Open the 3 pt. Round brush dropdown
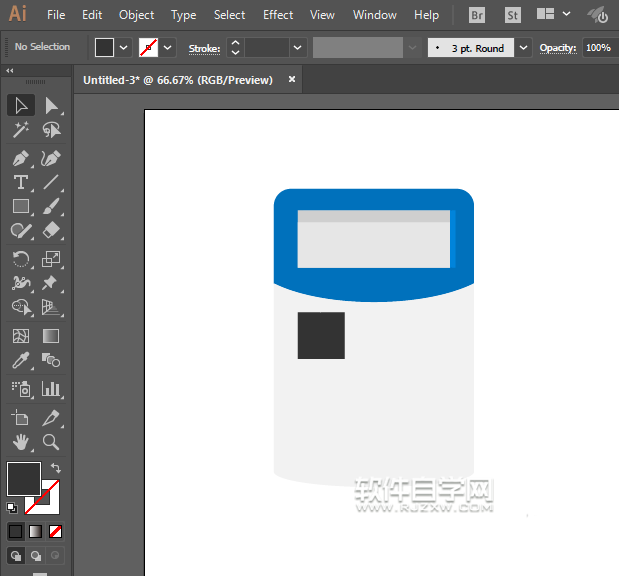The width and height of the screenshot is (619, 576). [524, 48]
